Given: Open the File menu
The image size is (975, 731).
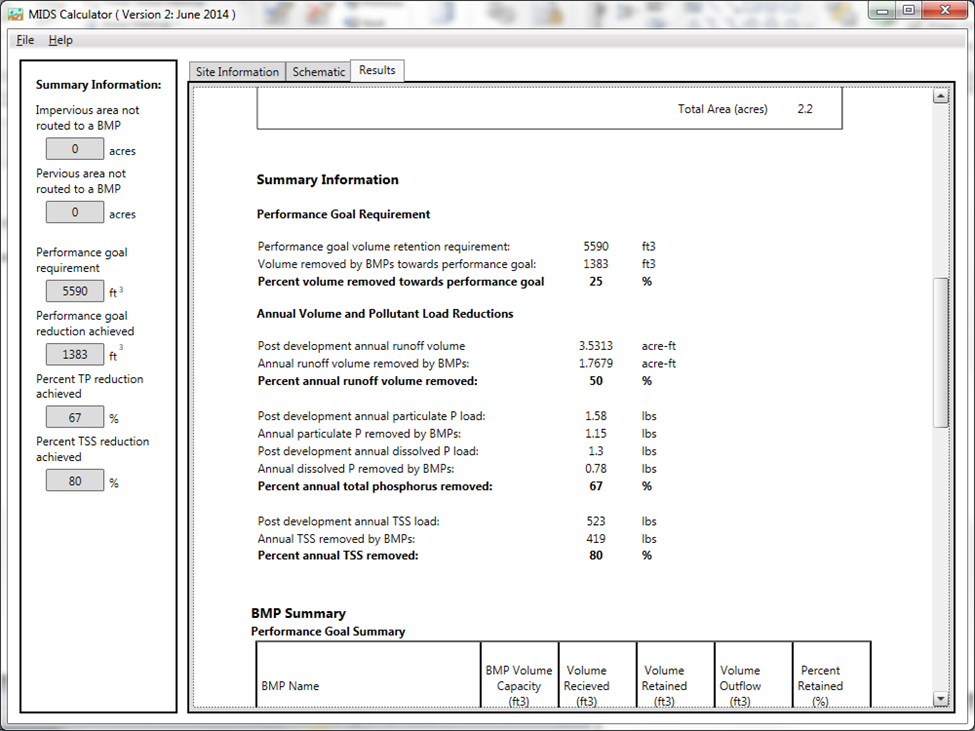Looking at the screenshot, I should click(25, 40).
